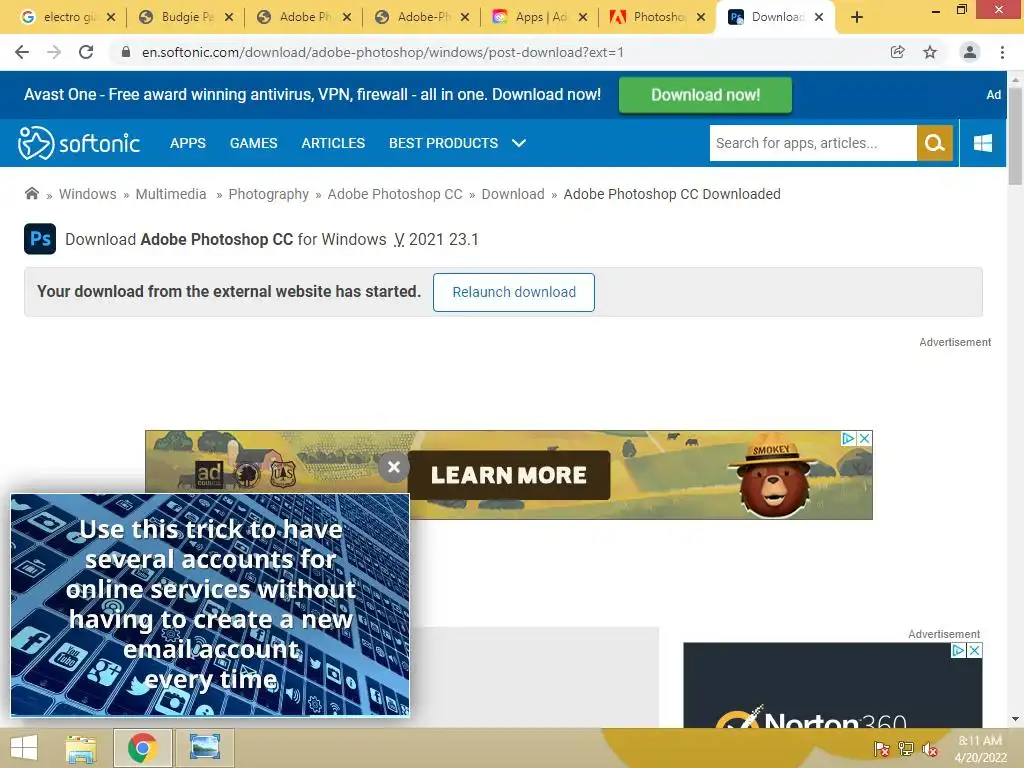Expand the Best Products dropdown chevron
Screen dimensions: 1024x768
(519, 143)
